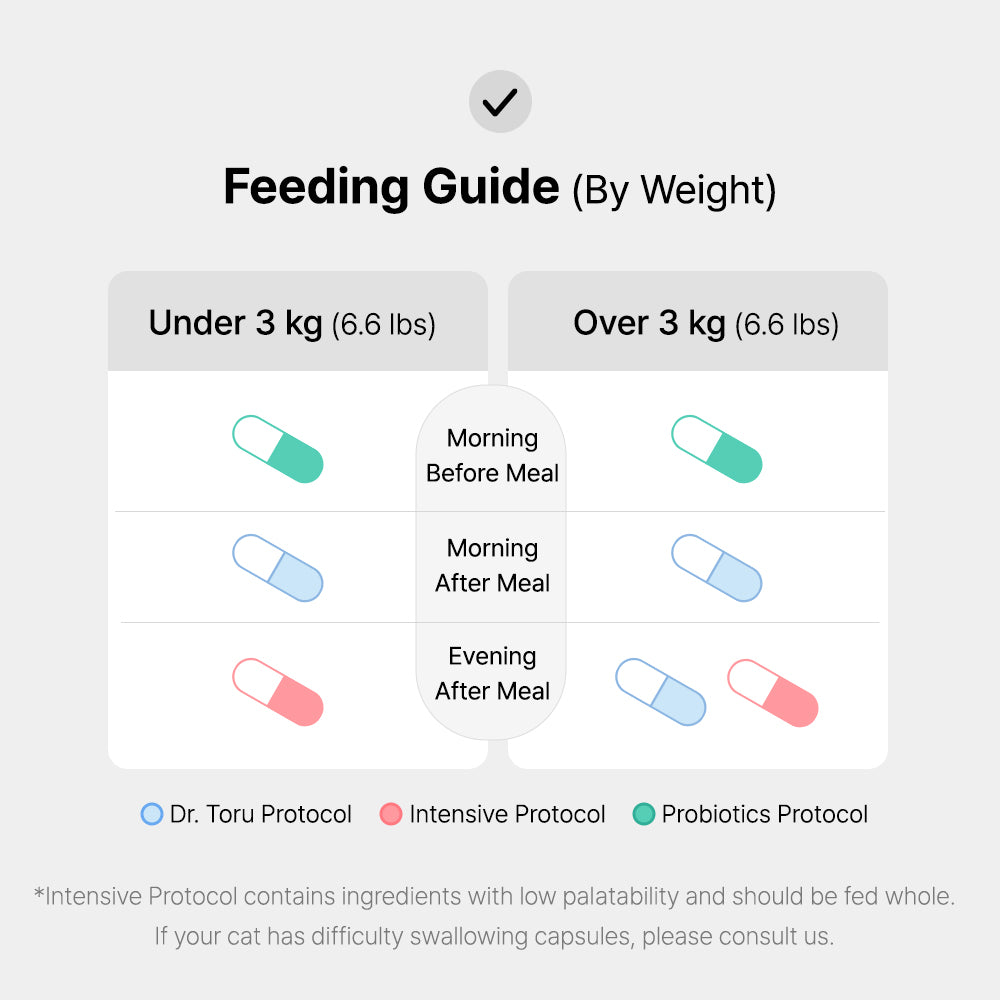Click the 'Morning After Meal' label
Screen dimensions: 1000x1000
click(492, 565)
